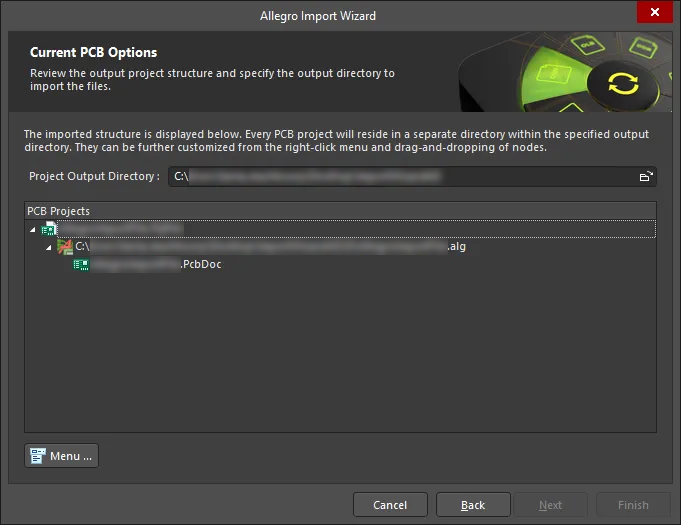Browse for the project output directory folder icon
The width and height of the screenshot is (681, 525).
click(646, 176)
